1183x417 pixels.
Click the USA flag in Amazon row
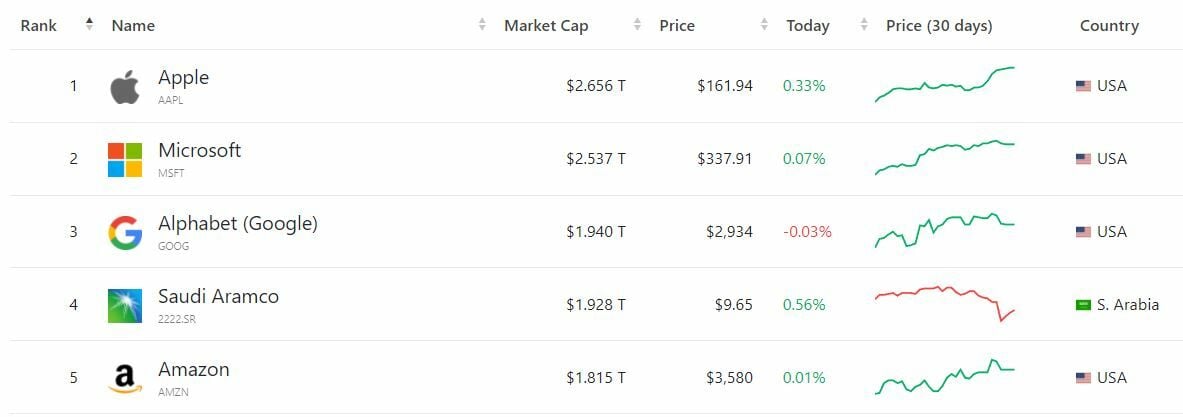1083,378
